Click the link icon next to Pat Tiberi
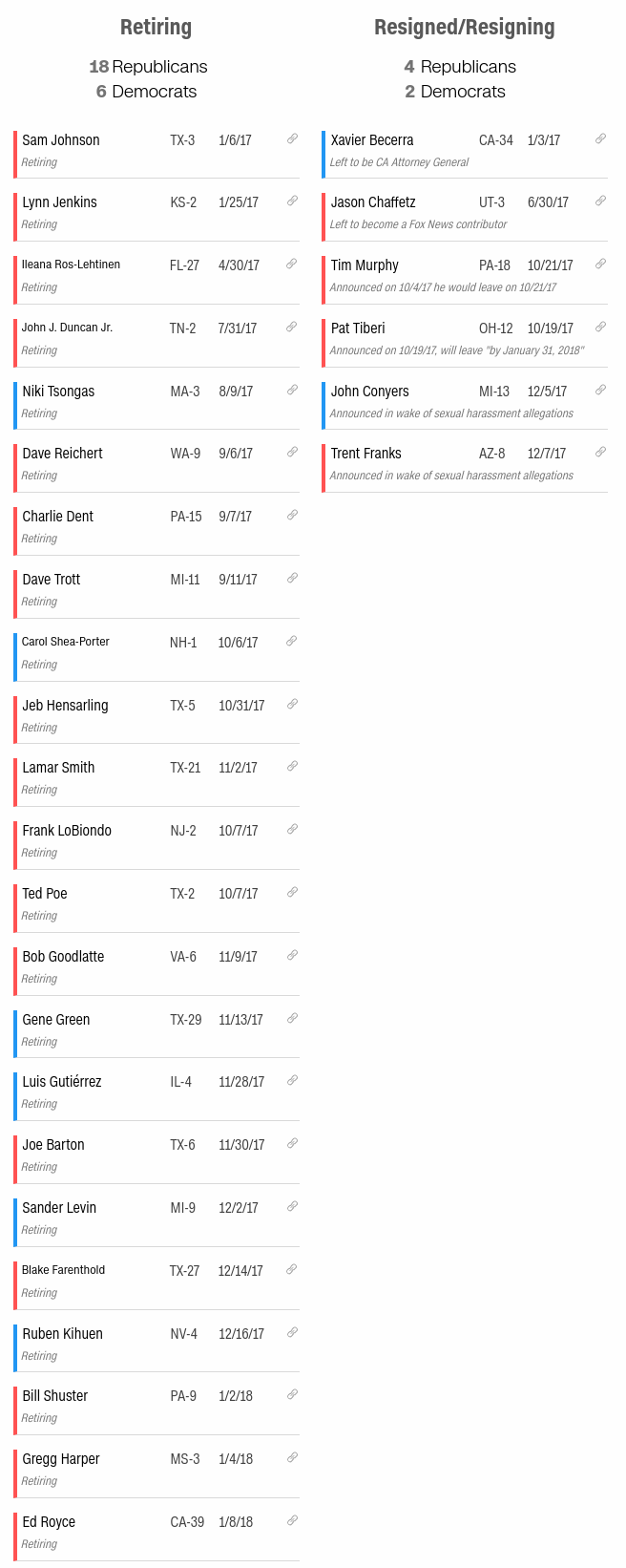Viewport: 626px width, 1568px height. pos(600,327)
